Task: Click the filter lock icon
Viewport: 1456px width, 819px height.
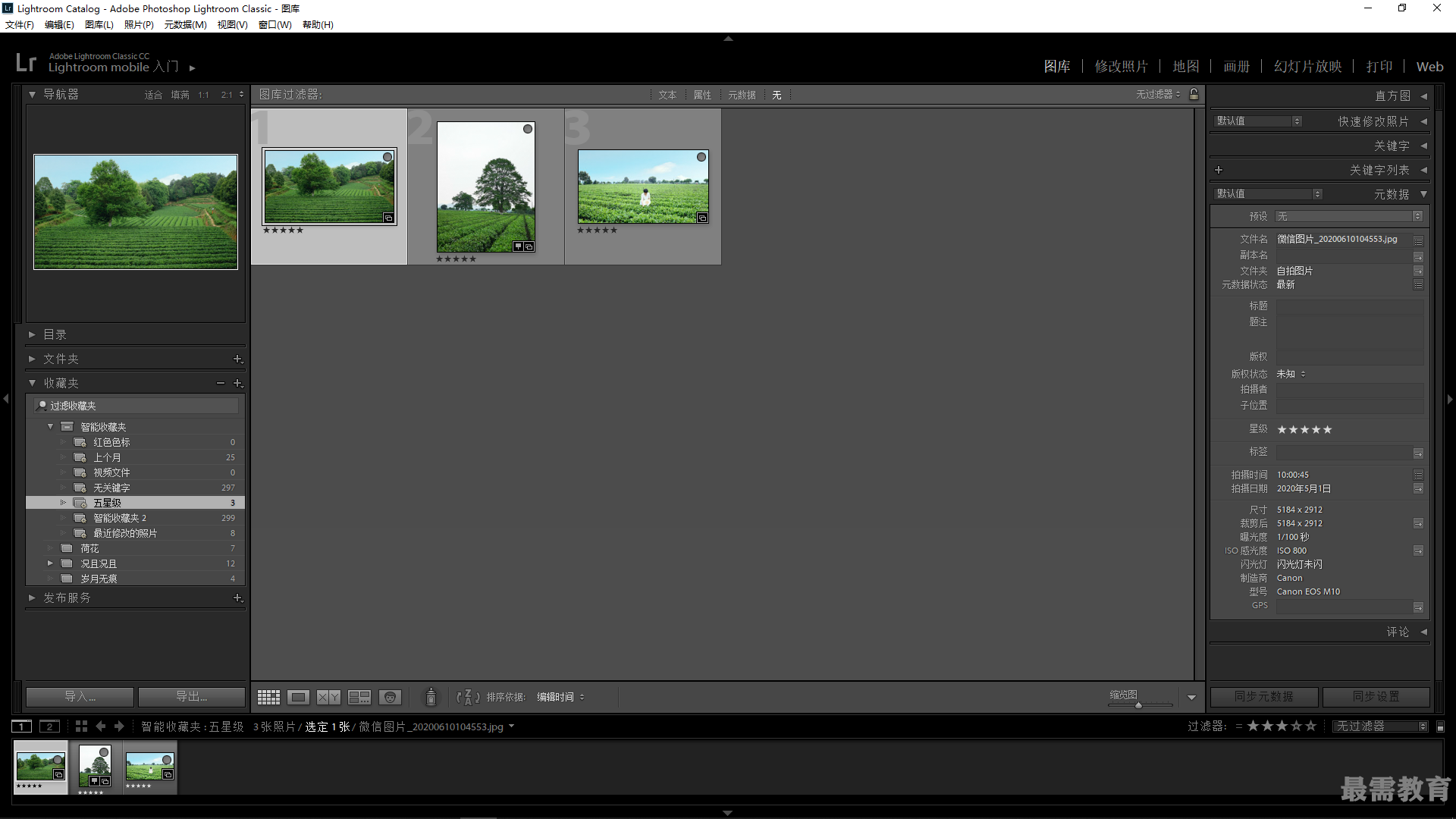Action: pyautogui.click(x=1194, y=94)
